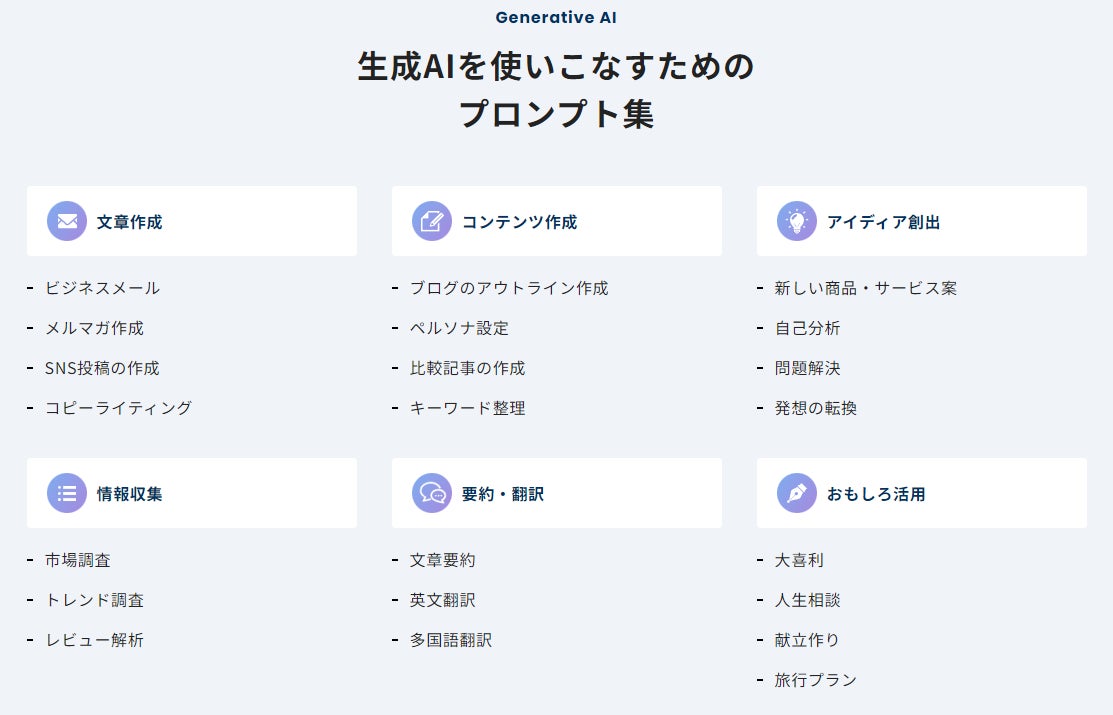Screen dimensions: 1113x715
Task: Select the SNS投稿の作成 link
Action: [x=102, y=368]
